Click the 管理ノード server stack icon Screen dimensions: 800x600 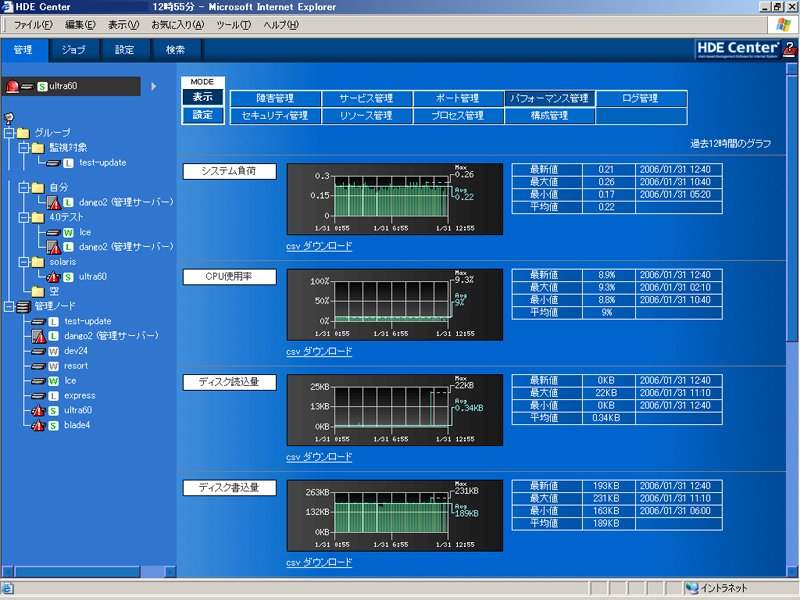[23, 307]
